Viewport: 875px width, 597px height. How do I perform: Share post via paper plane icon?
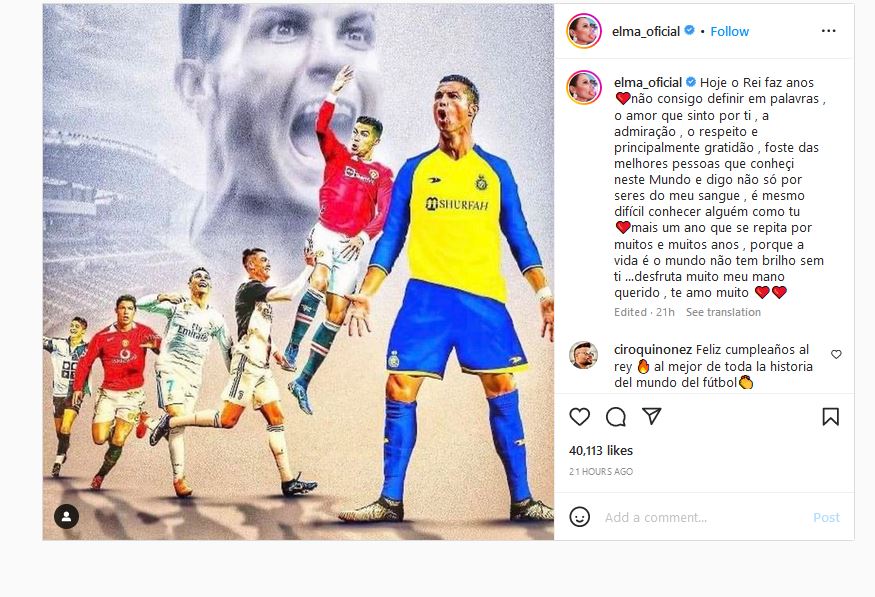point(652,416)
